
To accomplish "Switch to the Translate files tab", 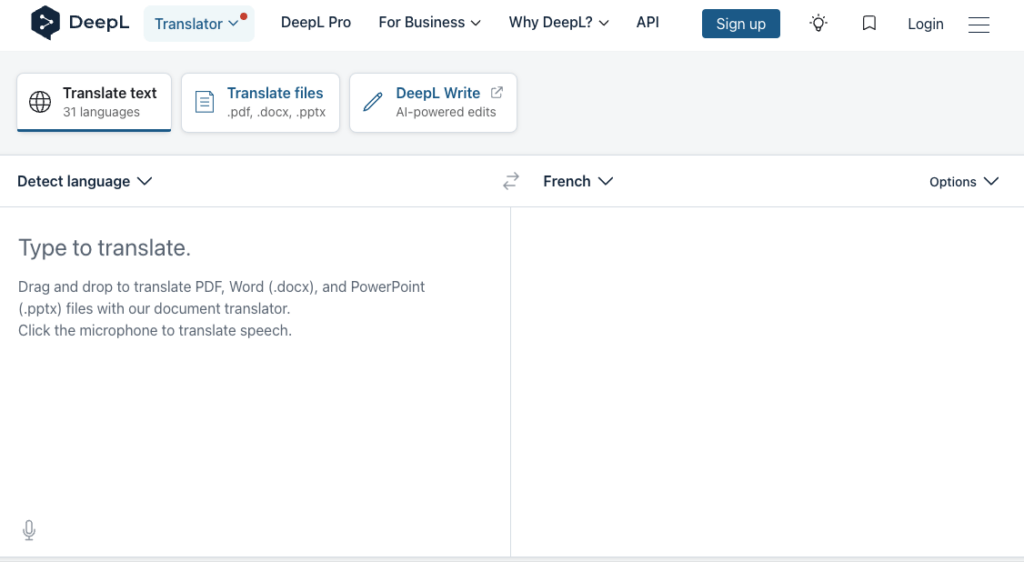I will point(260,102).
